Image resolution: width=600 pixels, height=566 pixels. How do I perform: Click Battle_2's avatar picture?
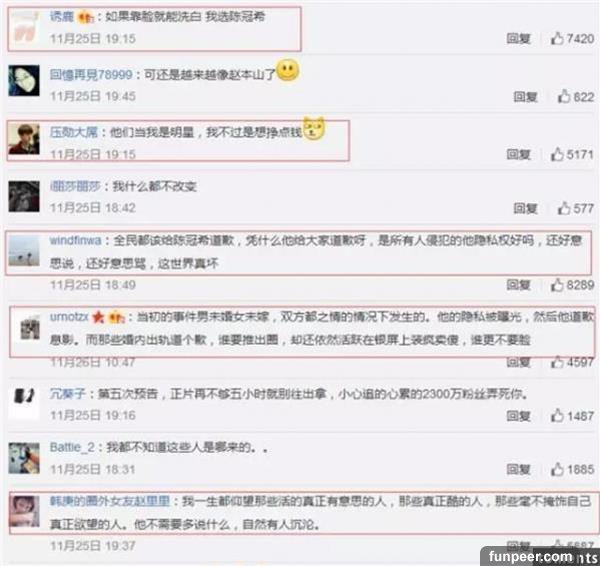[24, 458]
